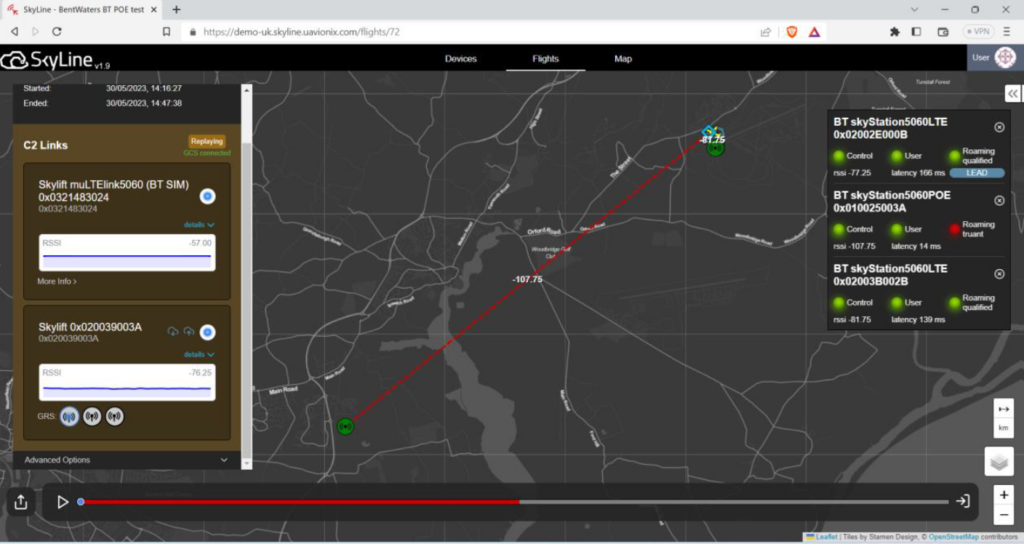This screenshot has height=544, width=1024.
Task: Bookmark this page icon
Action: pyautogui.click(x=167, y=31)
